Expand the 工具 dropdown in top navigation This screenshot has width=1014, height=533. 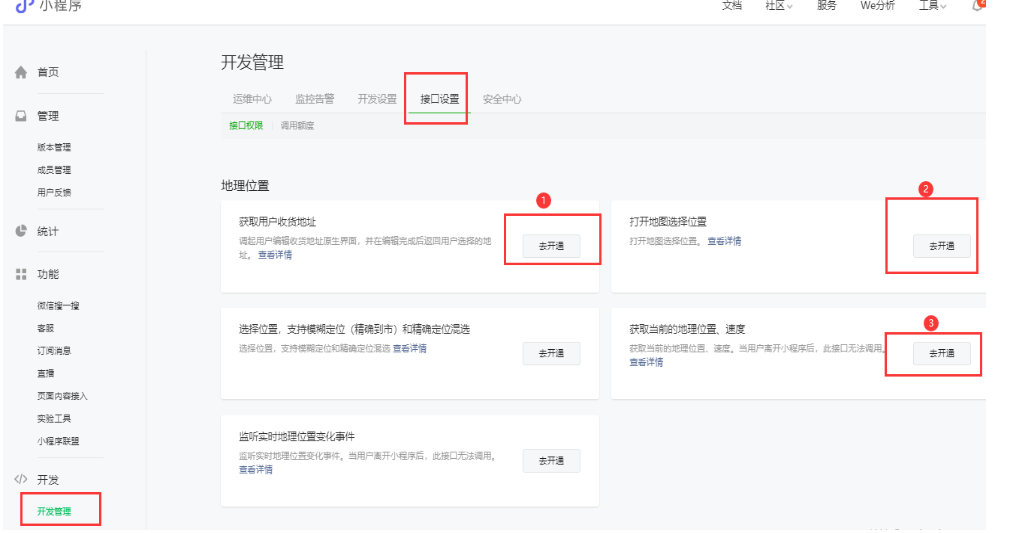pos(932,6)
